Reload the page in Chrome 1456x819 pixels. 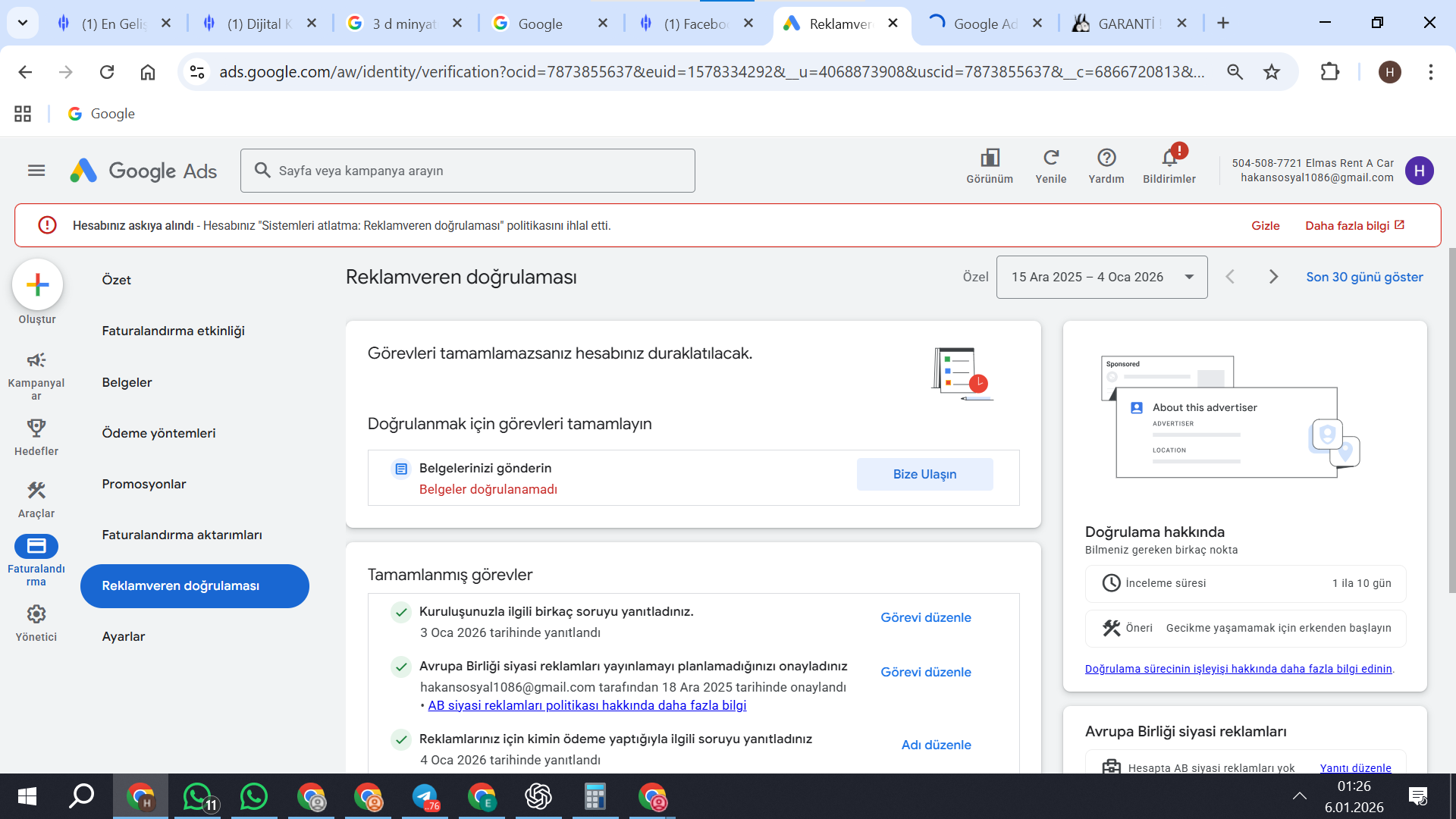coord(107,72)
